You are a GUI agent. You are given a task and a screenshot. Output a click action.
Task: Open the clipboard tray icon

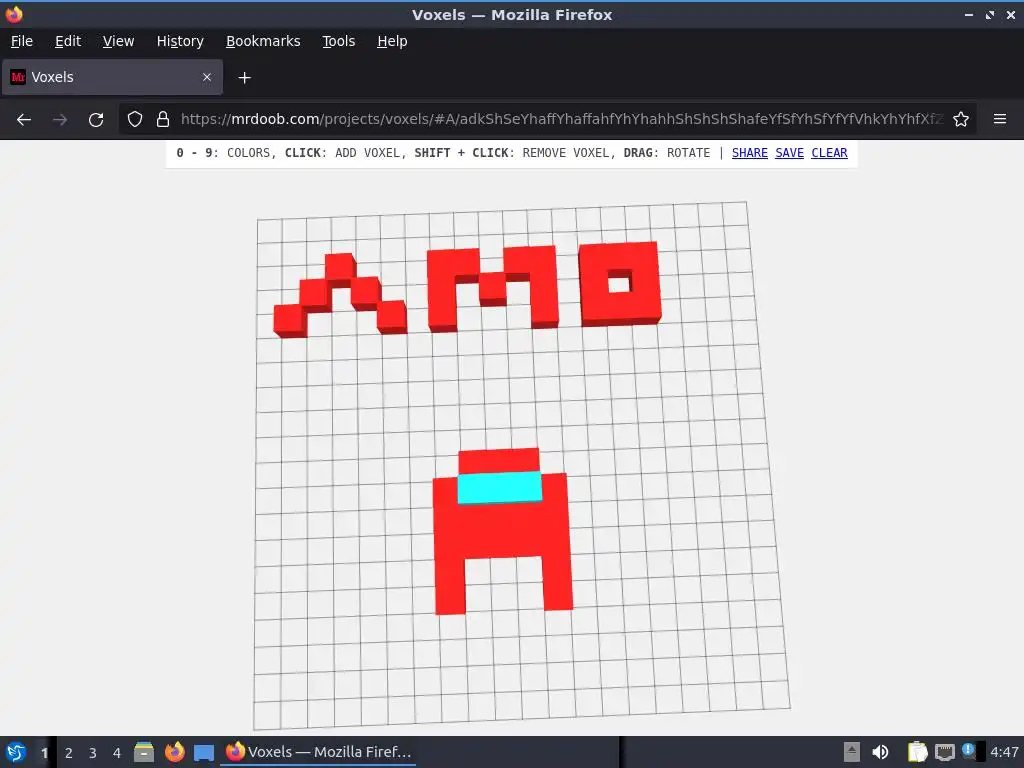(917, 752)
